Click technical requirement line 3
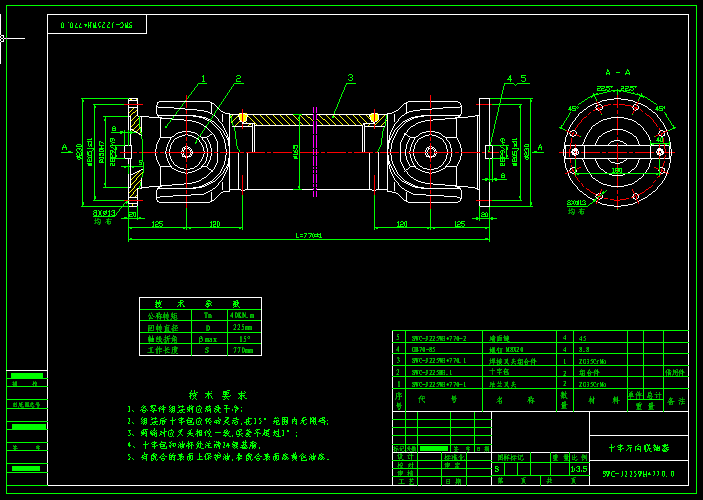Image resolution: width=703 pixels, height=500 pixels. point(212,433)
